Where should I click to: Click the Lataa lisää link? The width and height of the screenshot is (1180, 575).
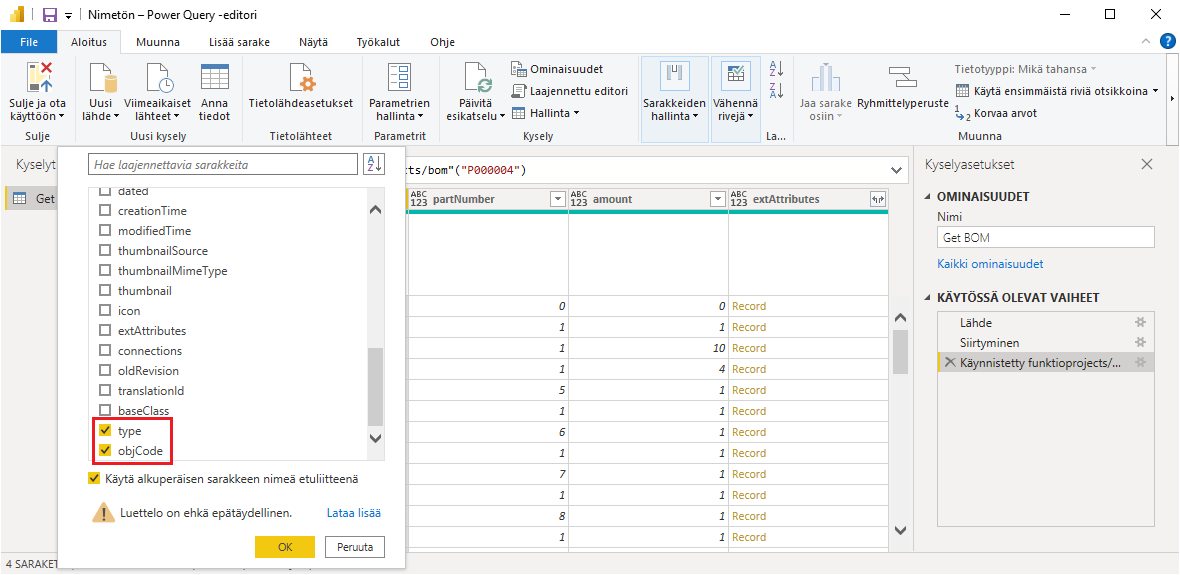click(x=353, y=513)
